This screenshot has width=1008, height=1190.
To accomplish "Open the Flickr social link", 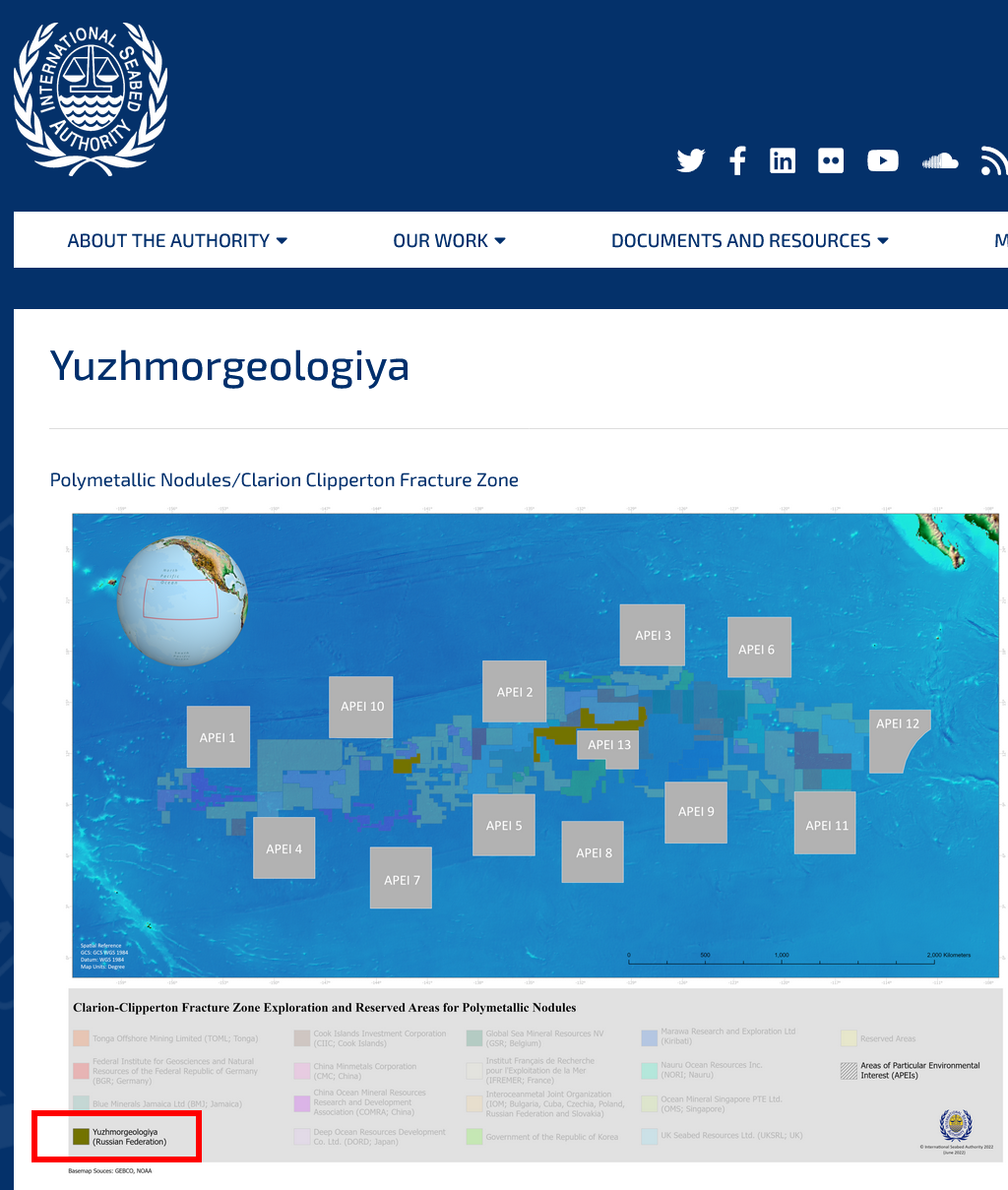I will (x=831, y=160).
